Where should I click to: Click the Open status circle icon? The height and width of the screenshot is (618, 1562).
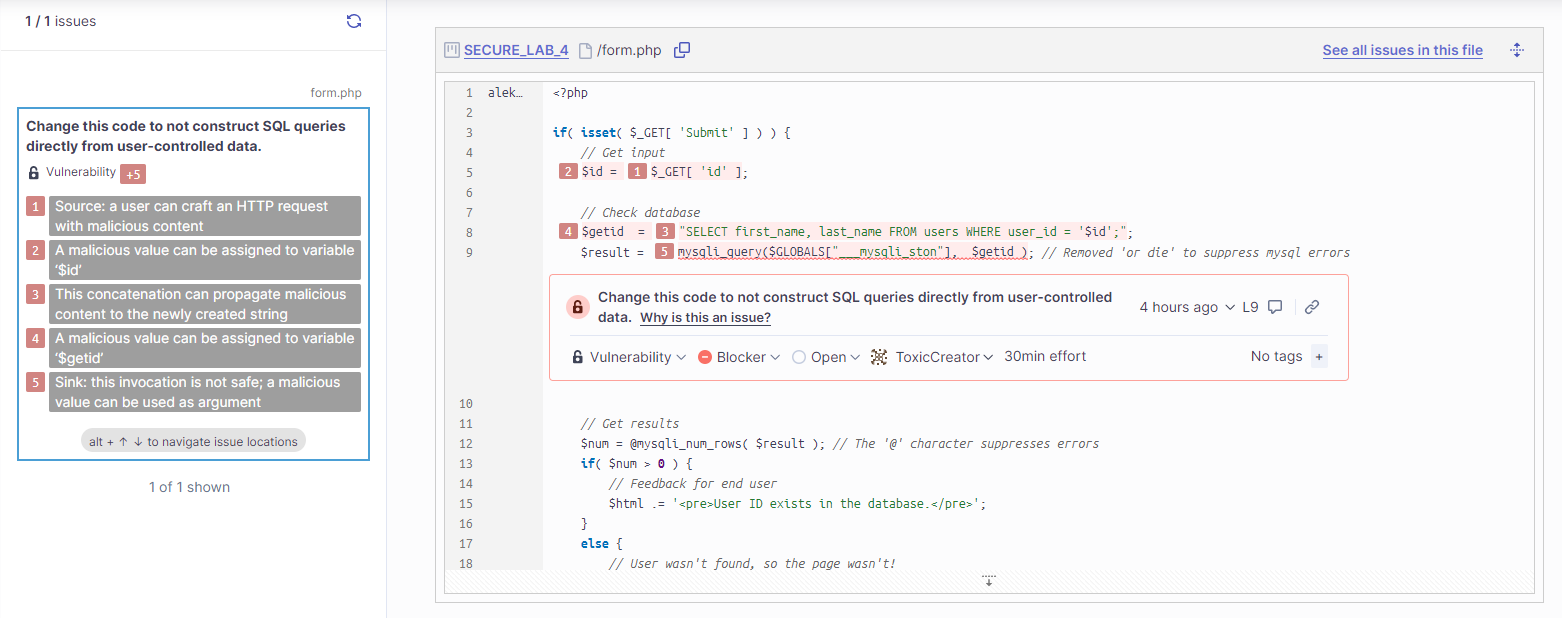click(x=799, y=357)
